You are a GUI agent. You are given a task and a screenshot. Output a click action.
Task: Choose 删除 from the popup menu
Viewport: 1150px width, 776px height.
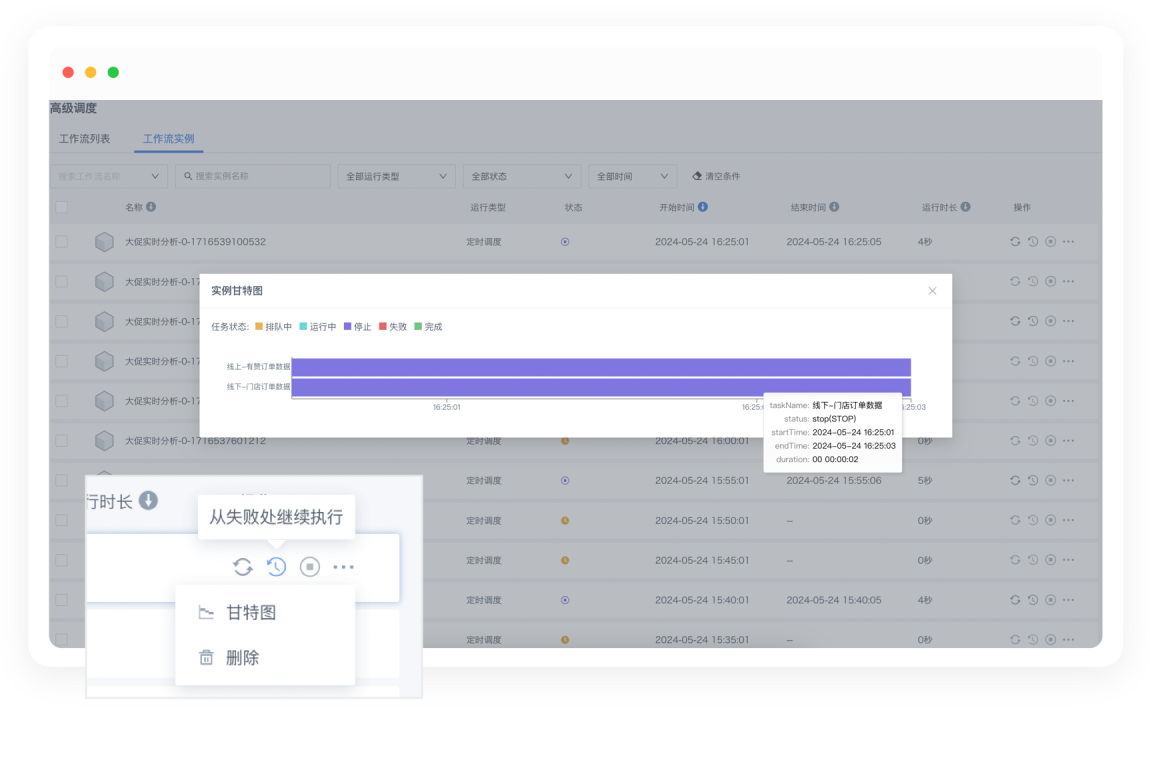point(265,658)
